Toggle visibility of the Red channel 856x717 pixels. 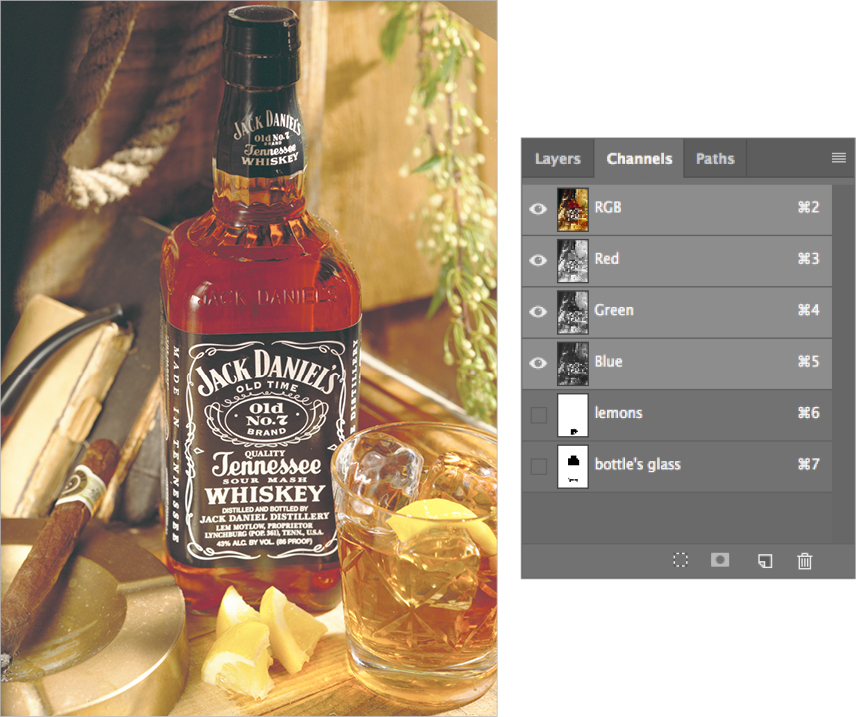point(538,260)
